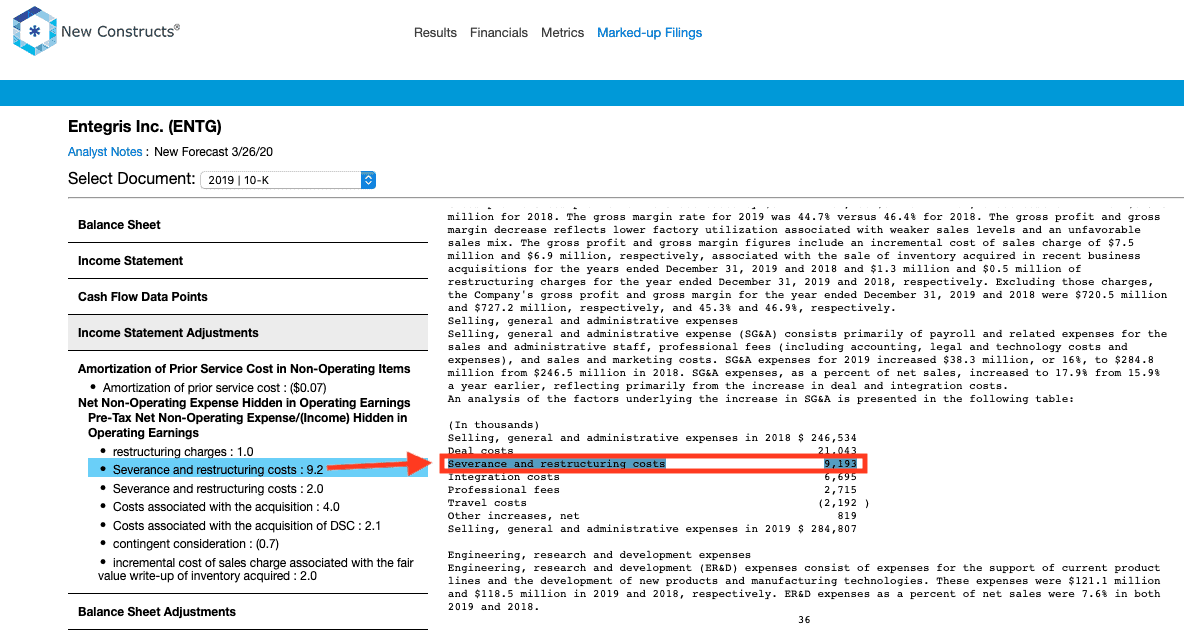Expand the Cash Flow Data Points section
1184x641 pixels.
(248, 297)
